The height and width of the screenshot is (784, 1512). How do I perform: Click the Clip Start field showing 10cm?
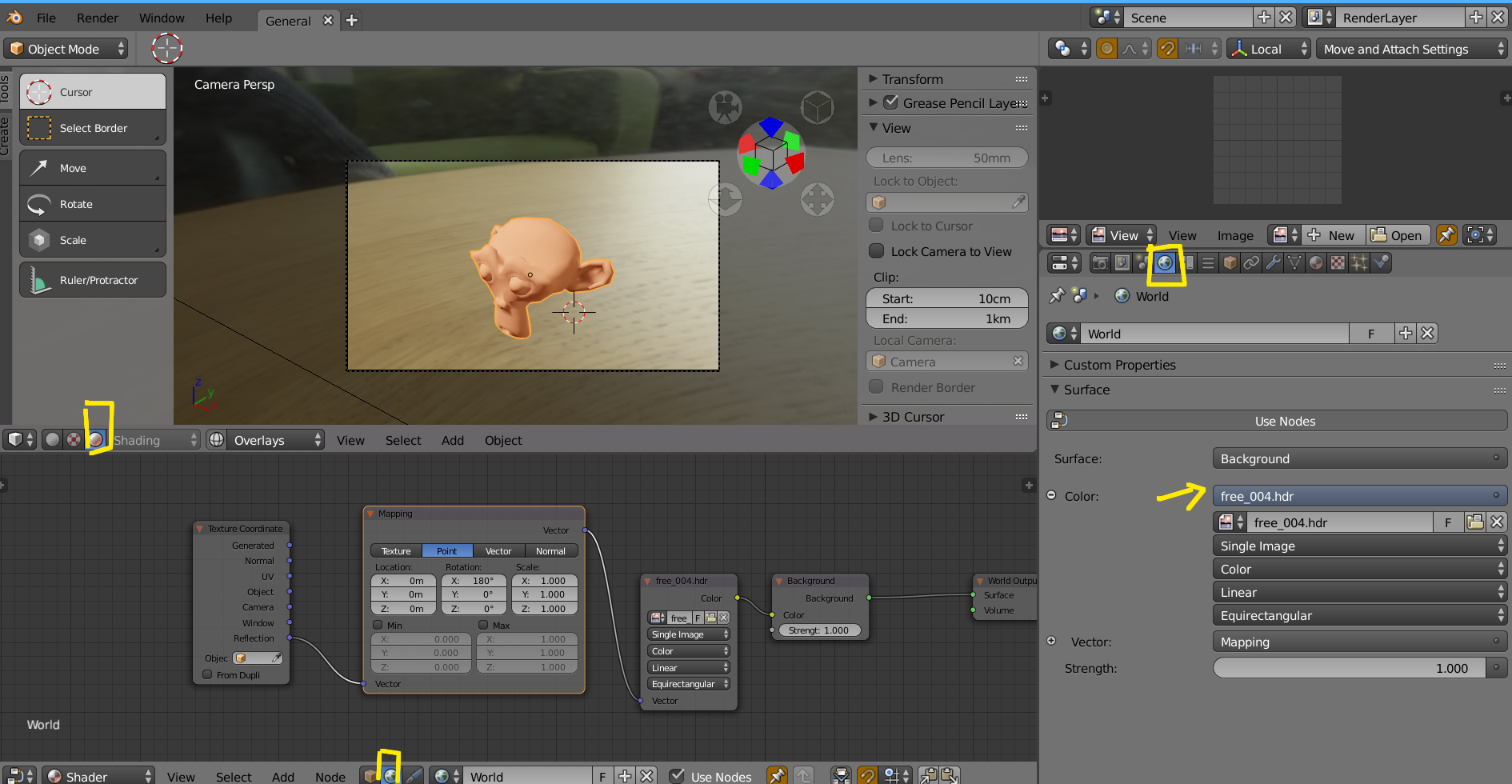pyautogui.click(x=946, y=298)
